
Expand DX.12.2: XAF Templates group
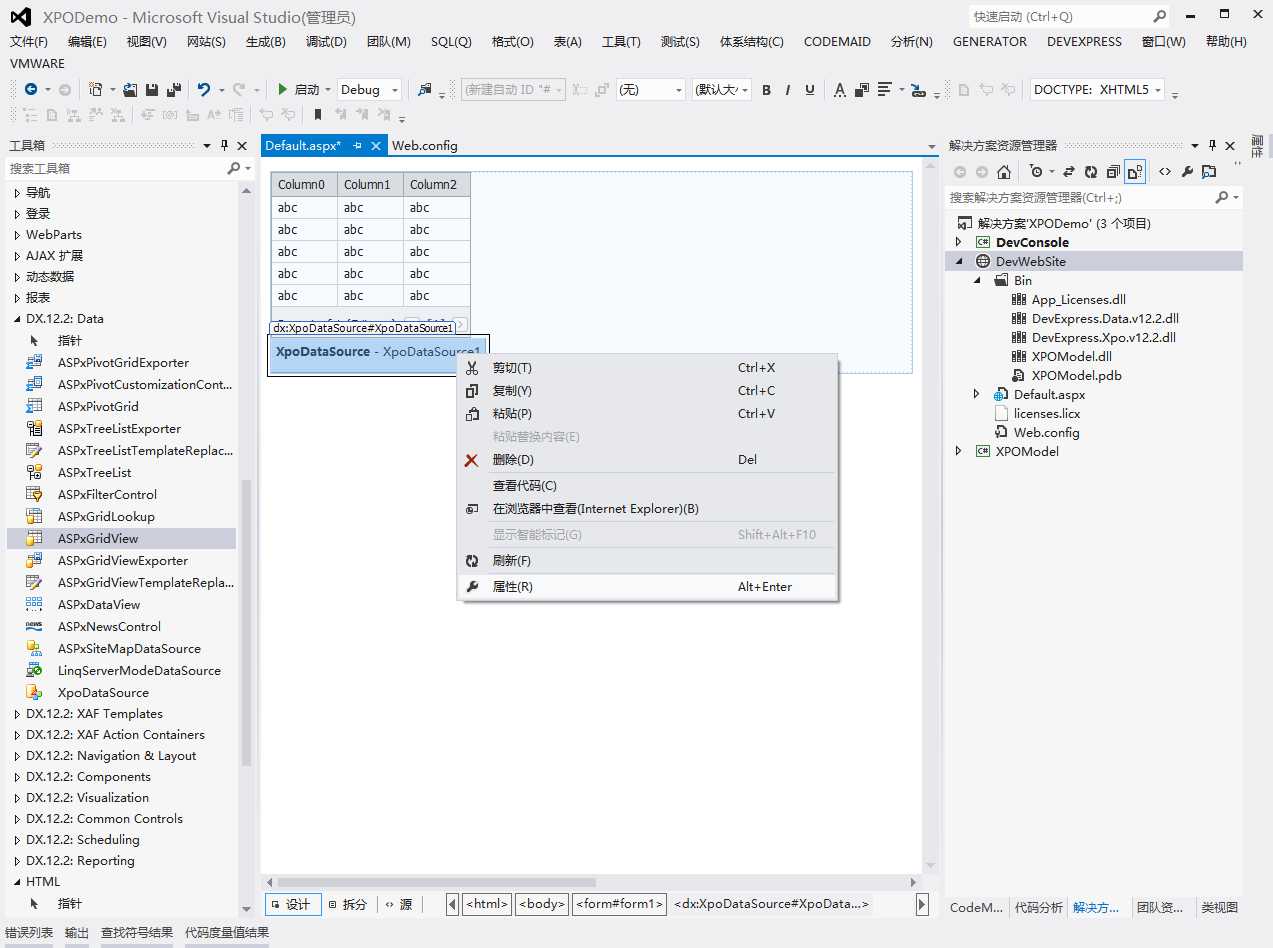17,714
